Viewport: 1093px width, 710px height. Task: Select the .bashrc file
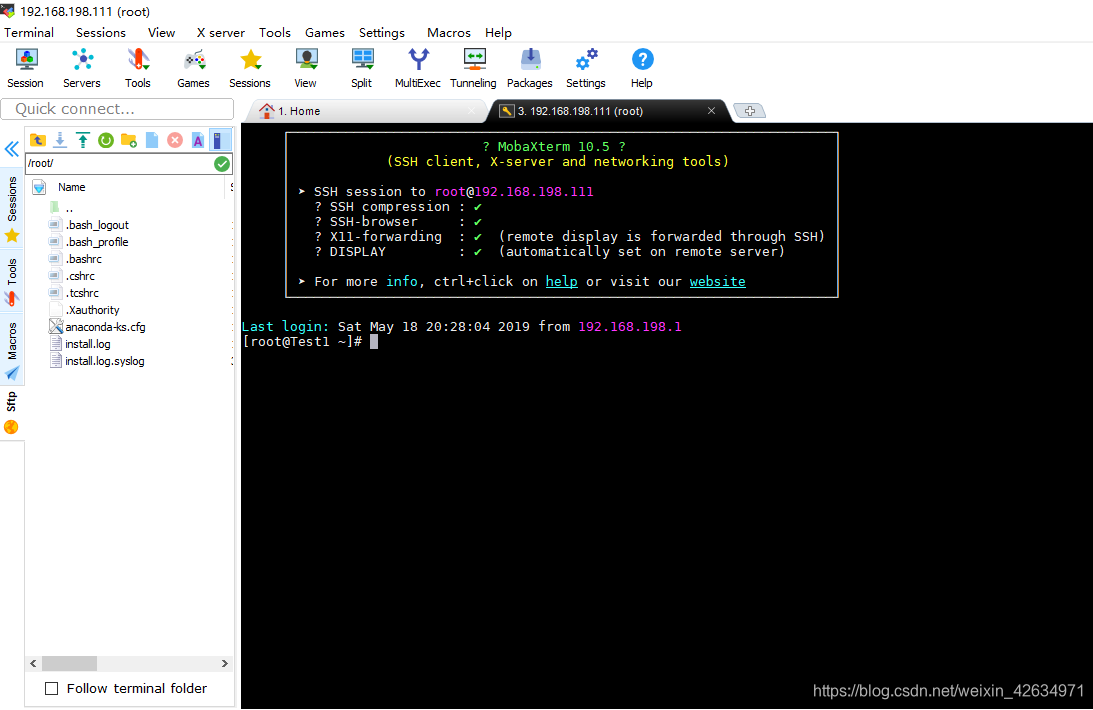[x=76, y=259]
